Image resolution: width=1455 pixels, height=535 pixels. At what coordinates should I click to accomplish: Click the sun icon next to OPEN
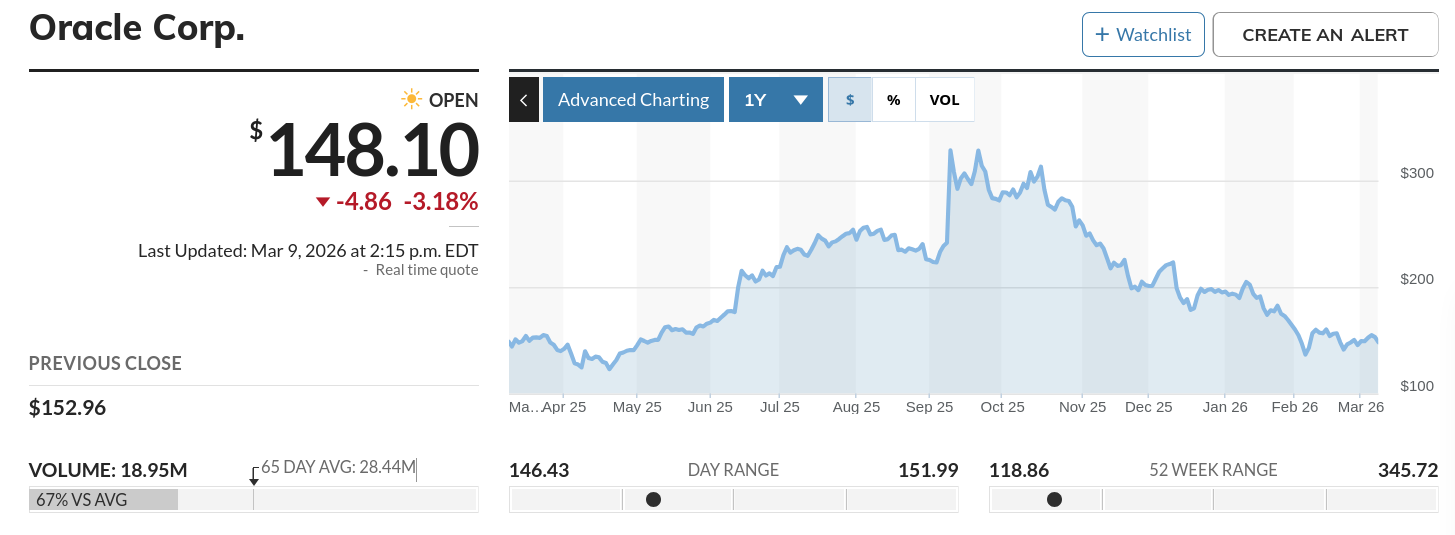pyautogui.click(x=411, y=99)
